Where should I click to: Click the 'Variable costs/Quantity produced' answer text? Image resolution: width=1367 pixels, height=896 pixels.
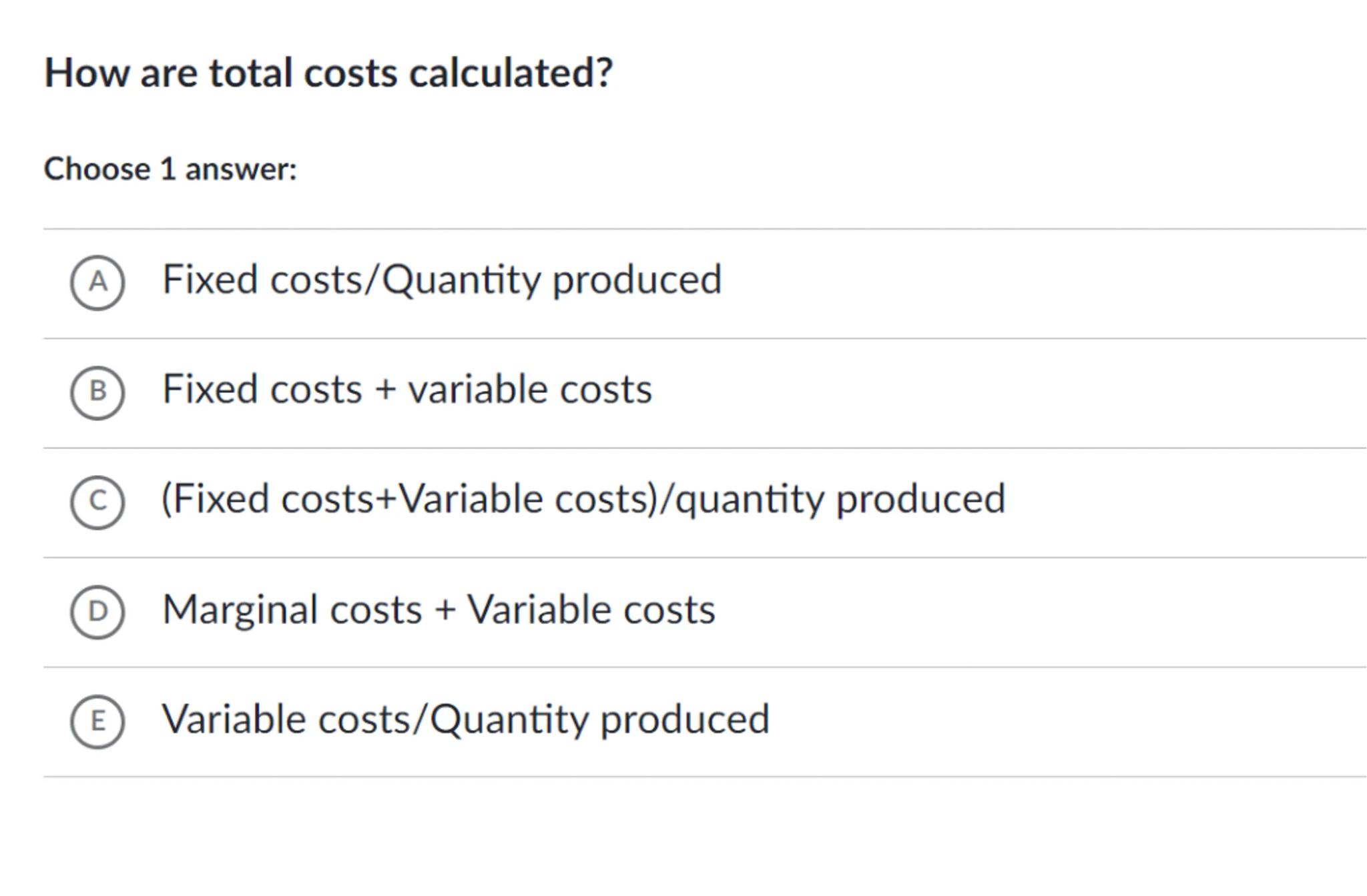pos(465,719)
